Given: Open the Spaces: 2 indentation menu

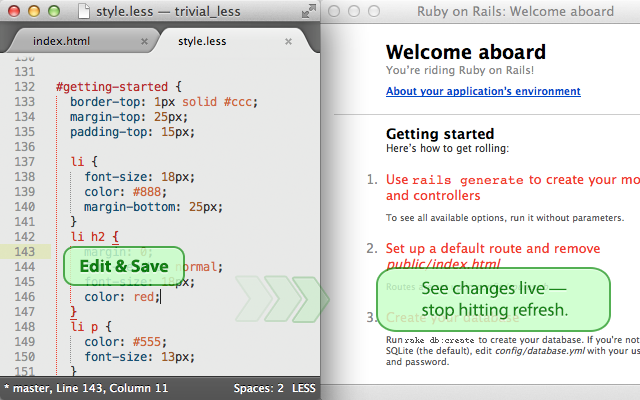Looking at the screenshot, I should tap(258, 388).
